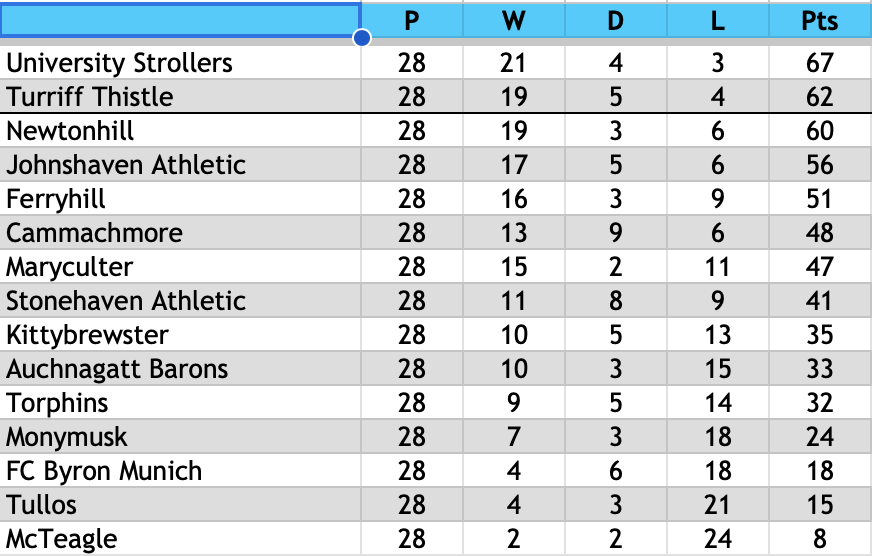Click the Johnshaven Athletic cell
This screenshot has width=872, height=556.
(180, 165)
